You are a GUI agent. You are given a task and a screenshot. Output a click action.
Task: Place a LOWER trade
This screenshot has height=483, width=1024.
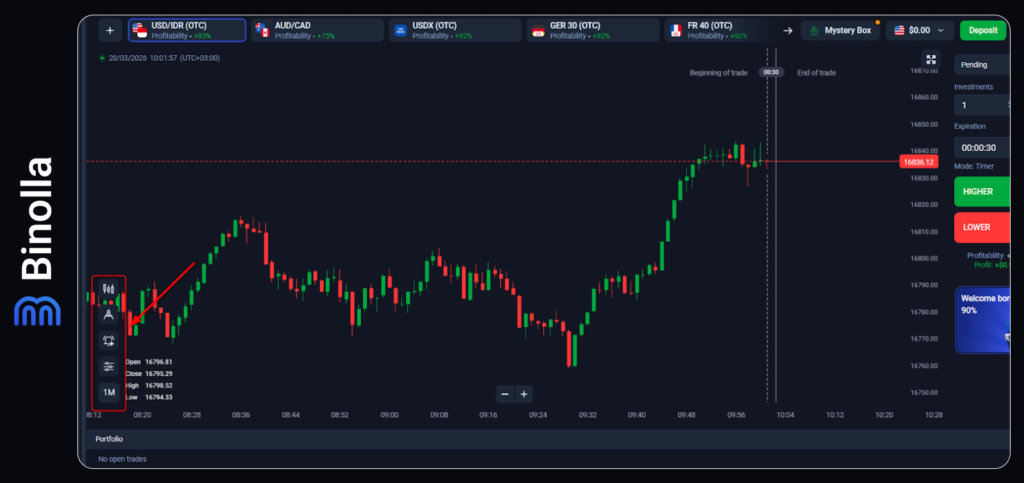point(982,227)
